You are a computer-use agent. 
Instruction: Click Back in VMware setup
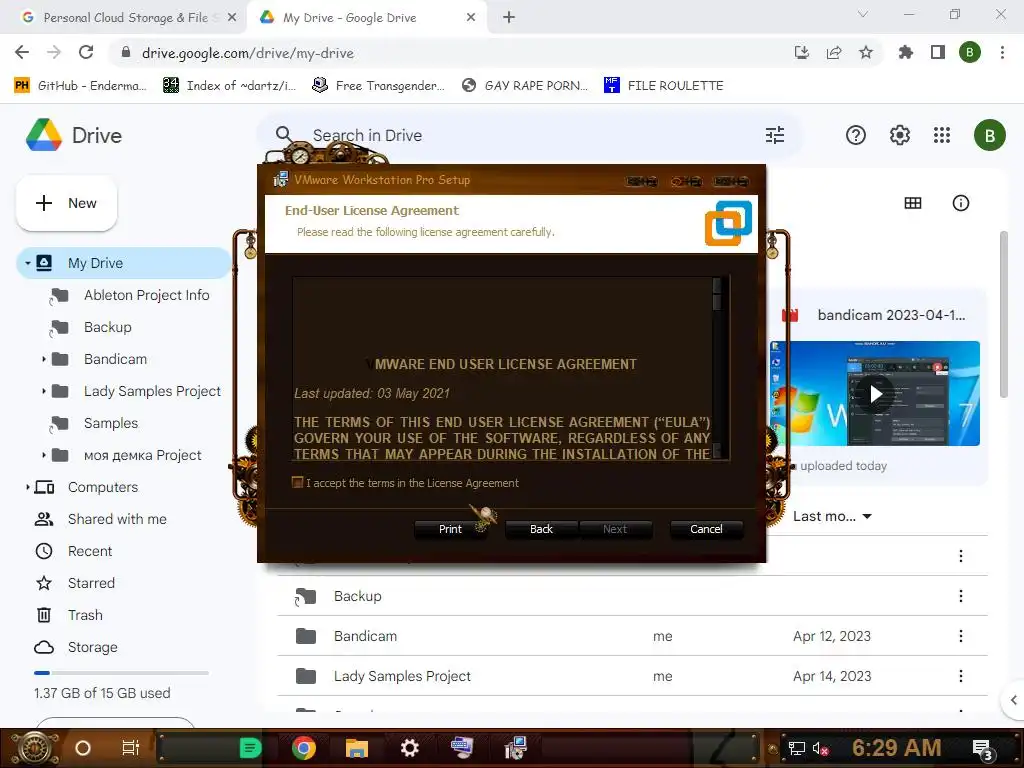tap(541, 529)
